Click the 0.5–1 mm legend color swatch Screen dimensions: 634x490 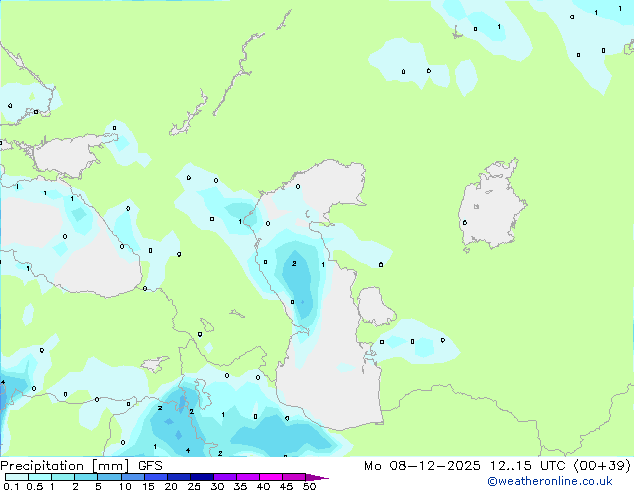coord(40,477)
